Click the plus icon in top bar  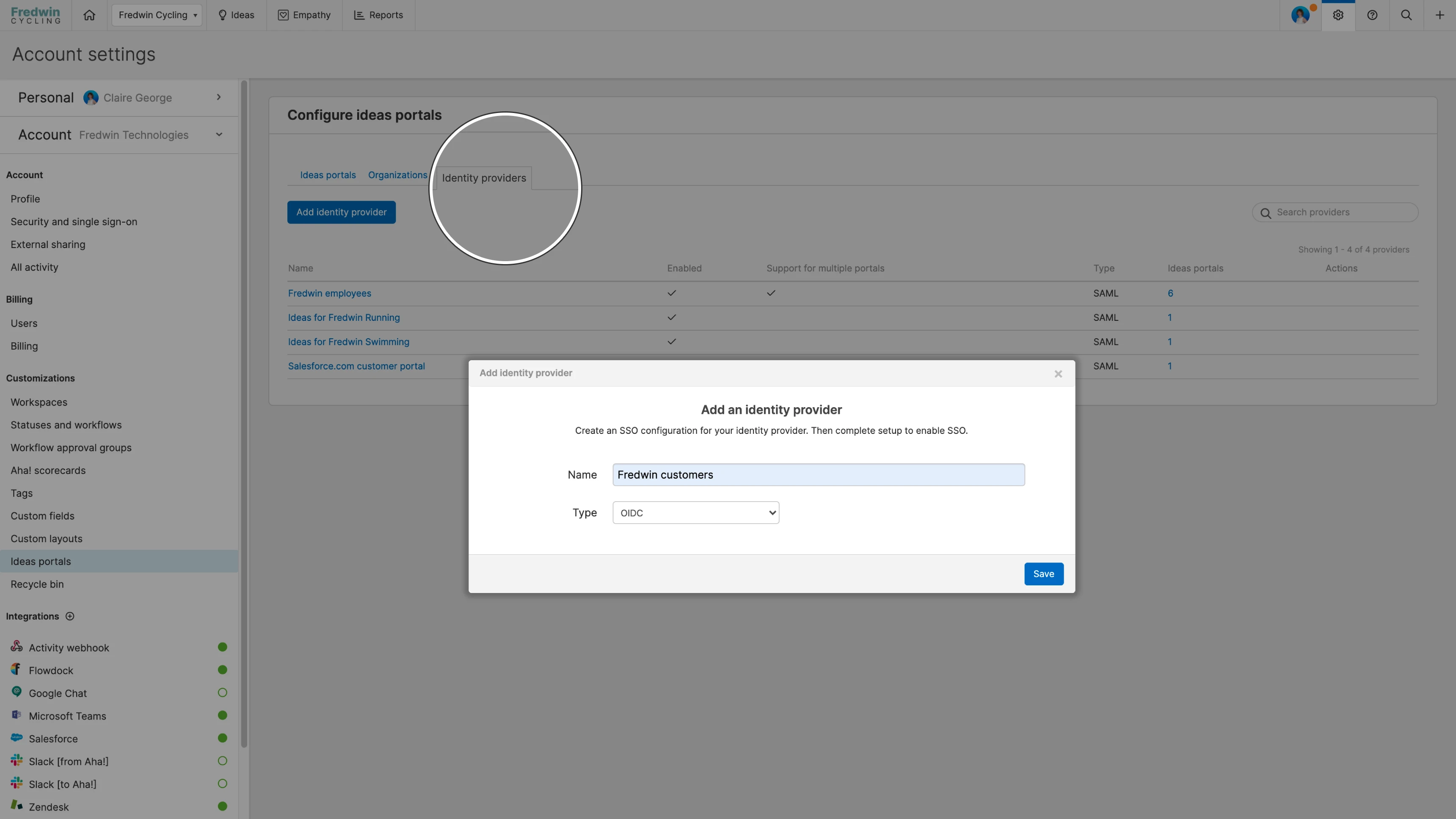point(1439,15)
